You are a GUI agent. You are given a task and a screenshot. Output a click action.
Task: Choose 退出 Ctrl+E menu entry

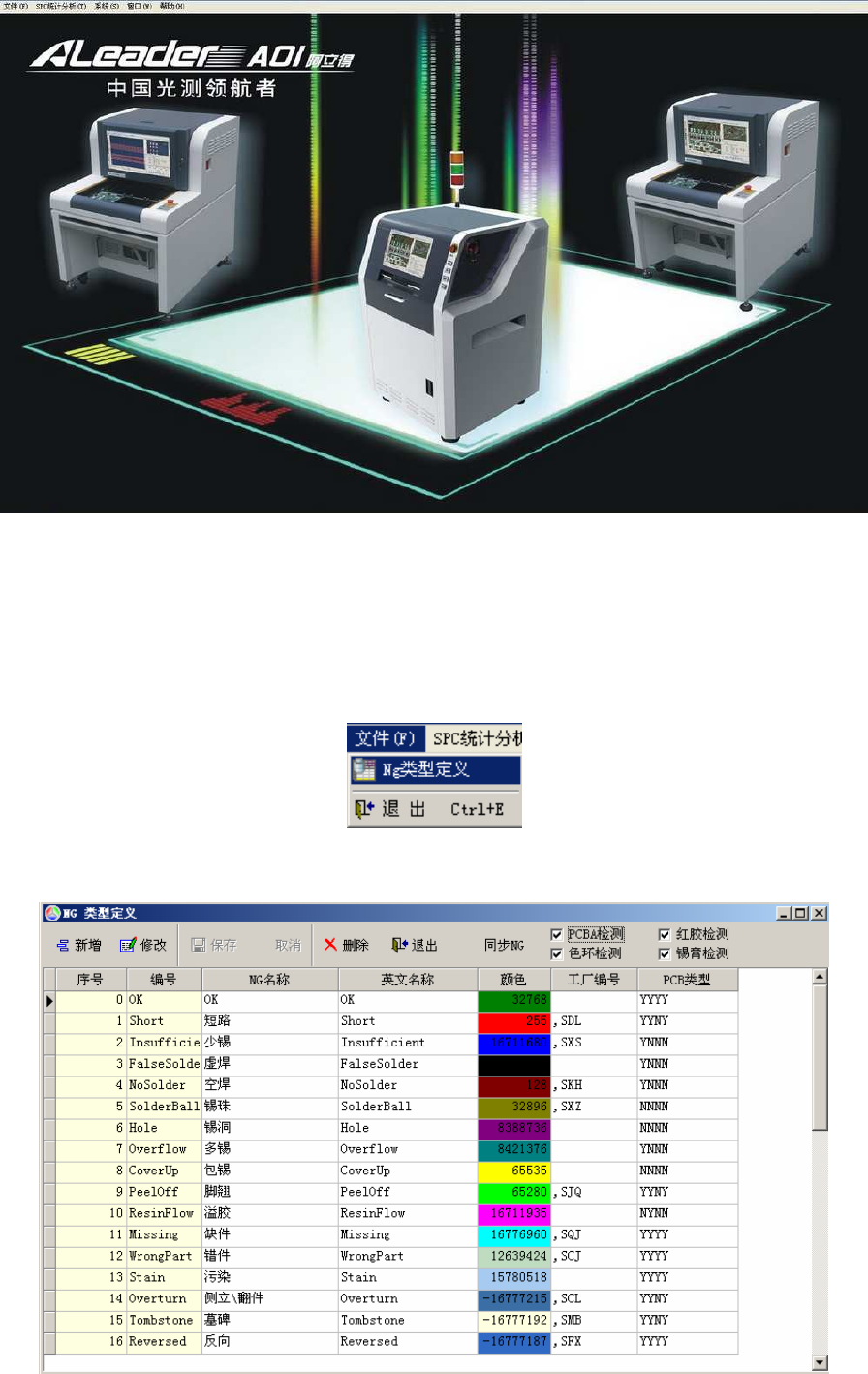tap(435, 809)
